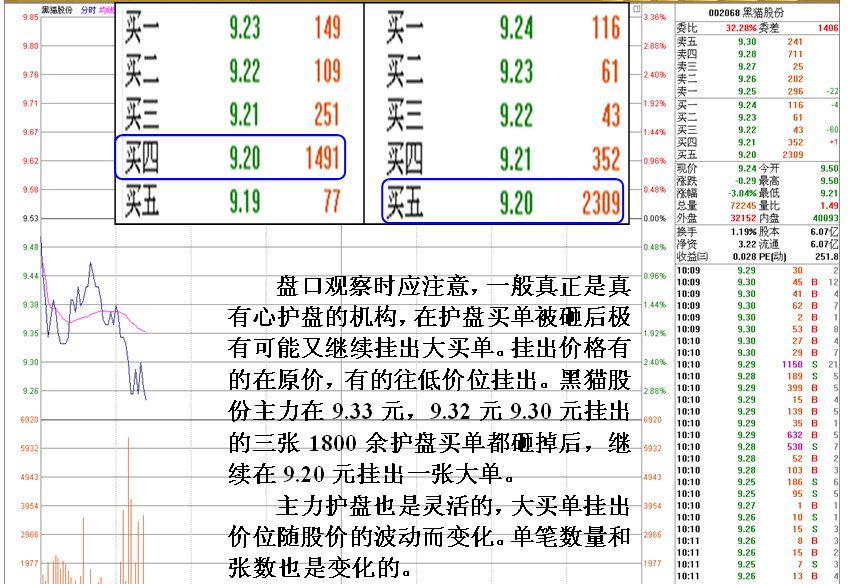Switch to the 均线 (moving average) view
Image resolution: width=859 pixels, height=584 pixels.
106,8
